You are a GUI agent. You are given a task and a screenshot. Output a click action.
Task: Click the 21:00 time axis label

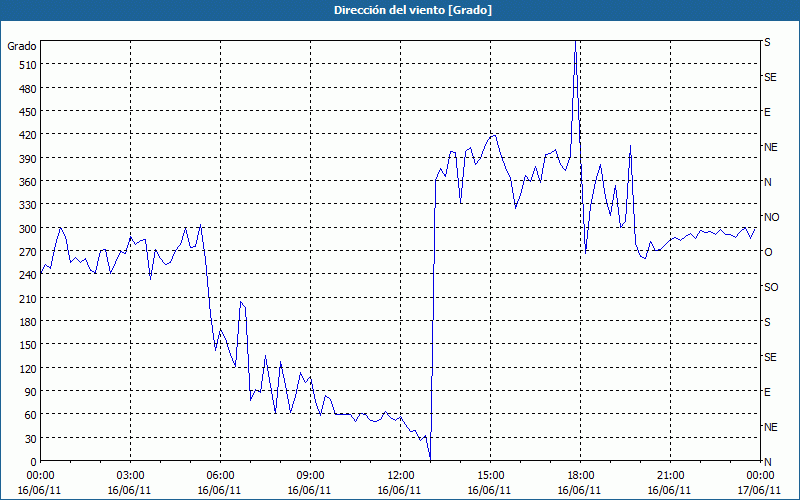click(x=670, y=476)
